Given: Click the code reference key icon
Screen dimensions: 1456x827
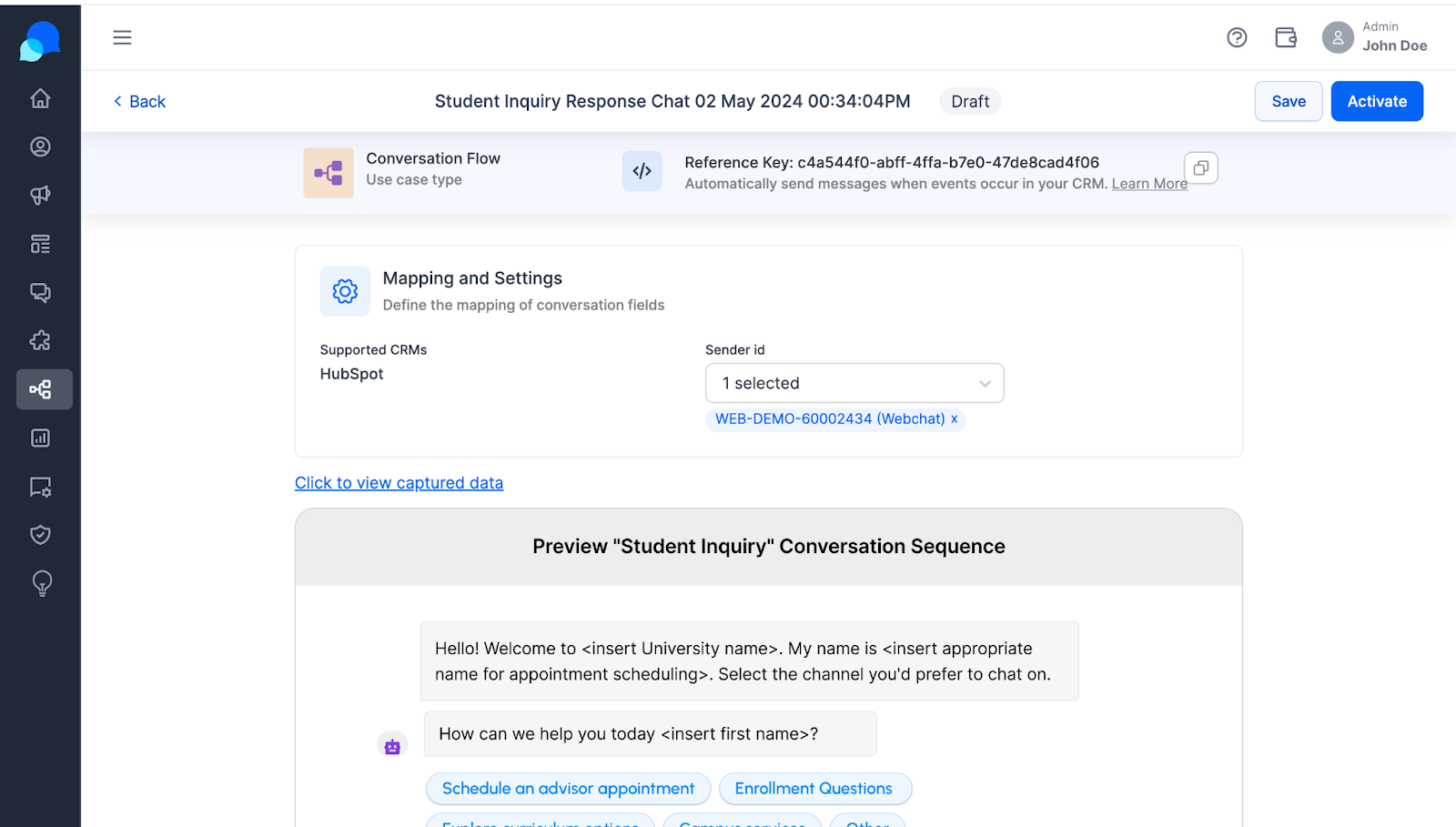Looking at the screenshot, I should click(x=642, y=171).
